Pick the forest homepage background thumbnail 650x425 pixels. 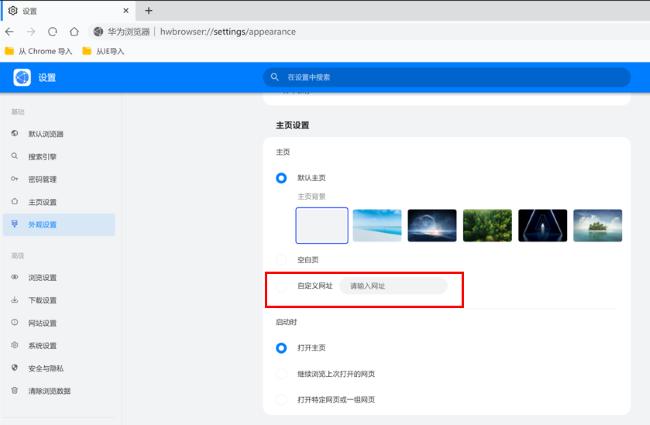coord(488,226)
